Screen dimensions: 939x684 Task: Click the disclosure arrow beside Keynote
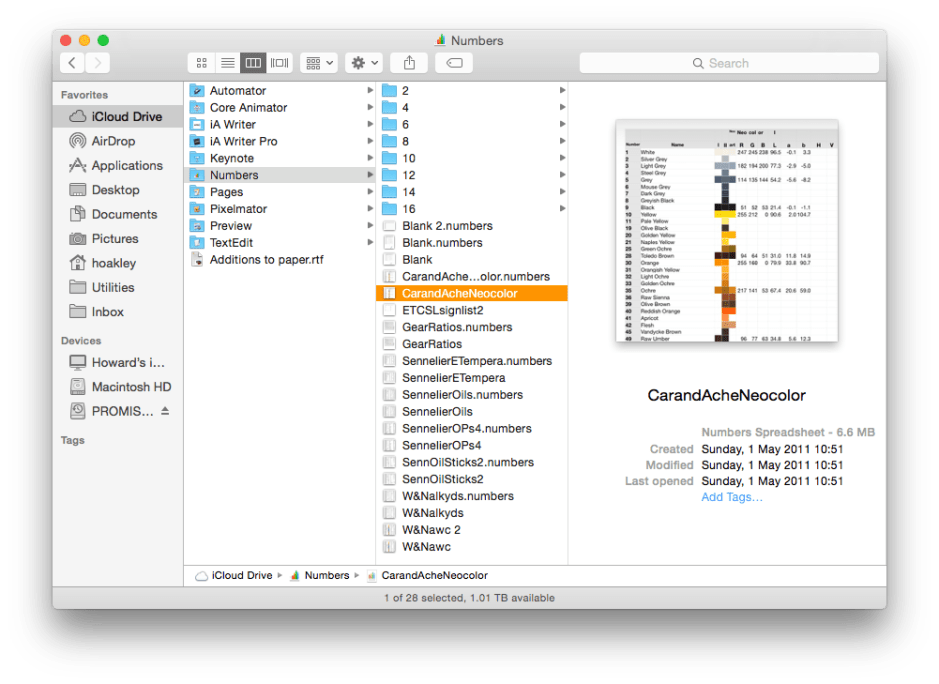pyautogui.click(x=369, y=158)
